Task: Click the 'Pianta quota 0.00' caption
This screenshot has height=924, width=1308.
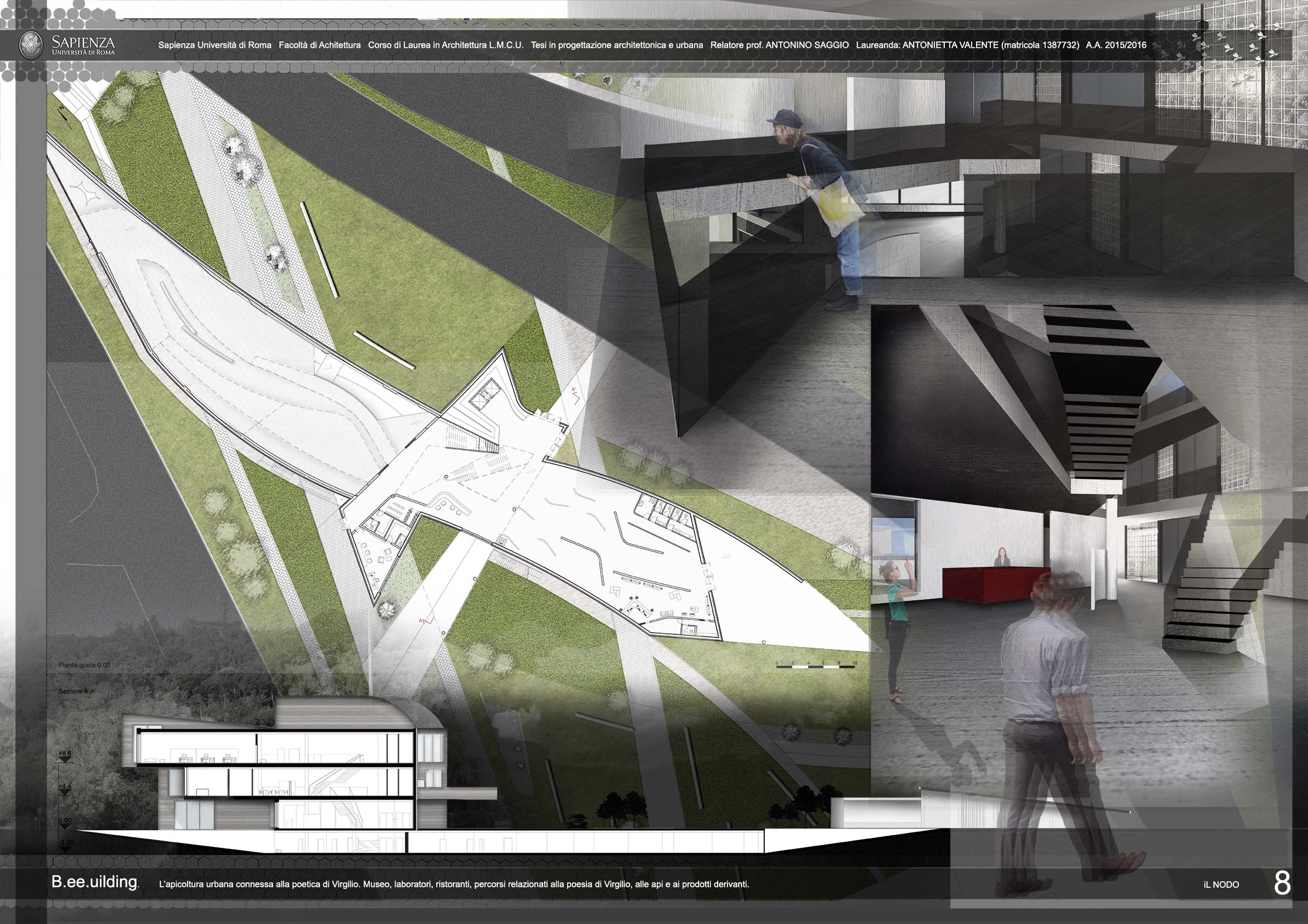Action: click(x=84, y=665)
